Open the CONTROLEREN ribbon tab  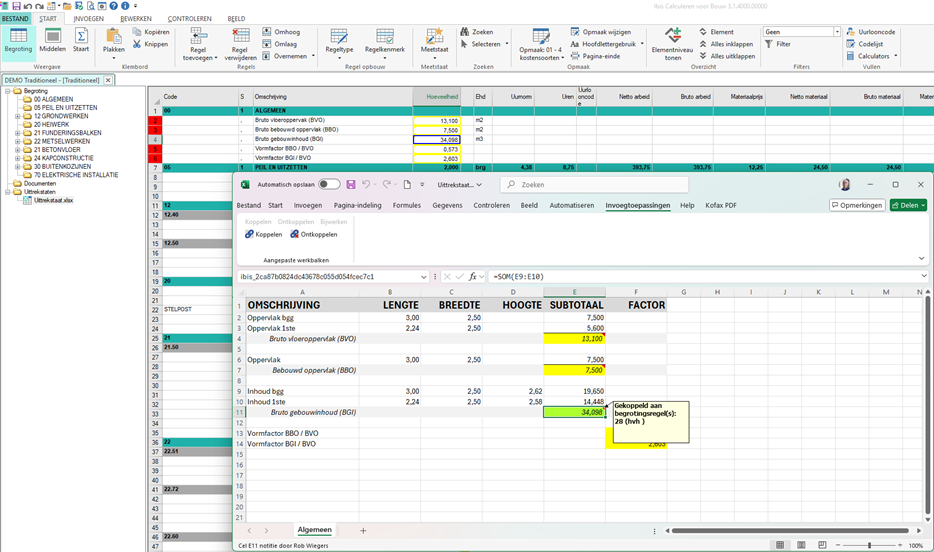tap(189, 19)
